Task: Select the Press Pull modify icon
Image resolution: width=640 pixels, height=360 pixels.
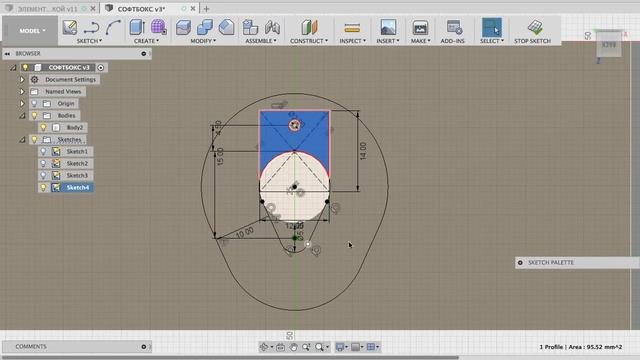Action: coord(183,27)
